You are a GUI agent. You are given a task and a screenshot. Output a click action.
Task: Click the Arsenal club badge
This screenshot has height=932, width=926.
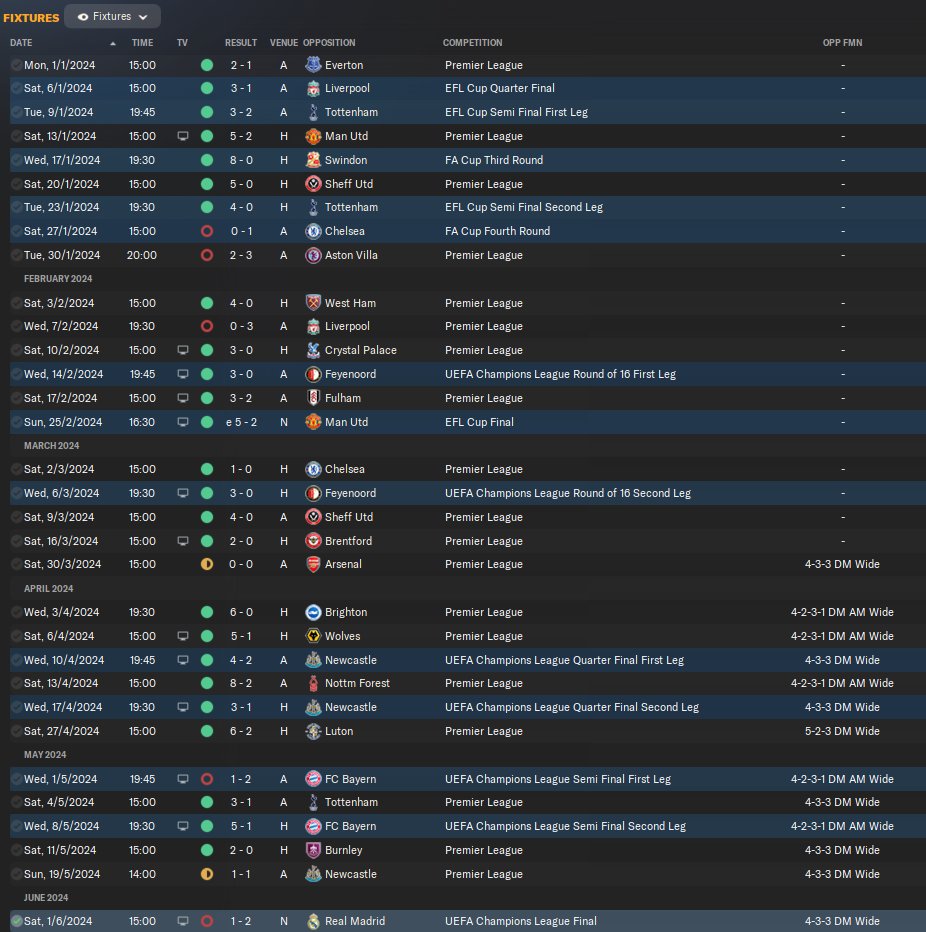pos(313,564)
